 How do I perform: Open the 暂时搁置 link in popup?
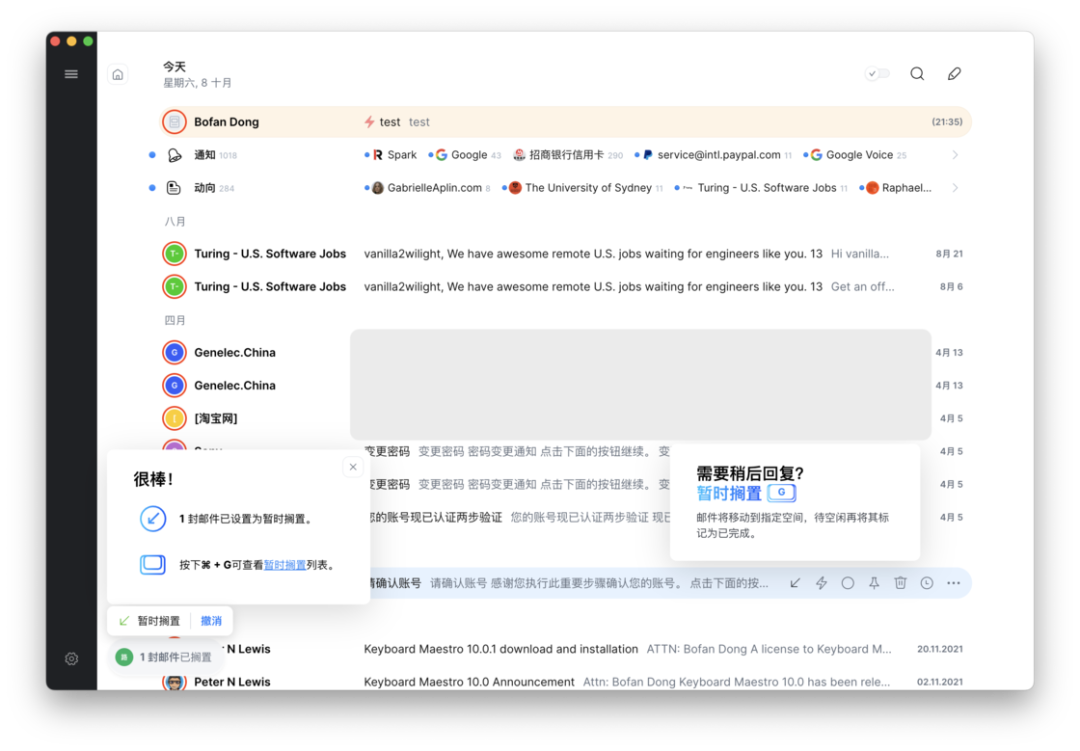click(x=284, y=565)
